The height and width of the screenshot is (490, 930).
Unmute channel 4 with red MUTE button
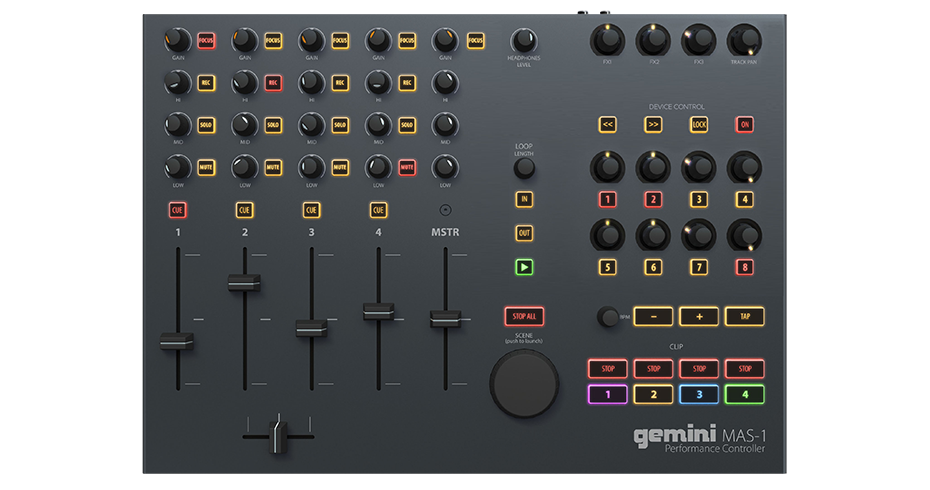click(x=407, y=167)
